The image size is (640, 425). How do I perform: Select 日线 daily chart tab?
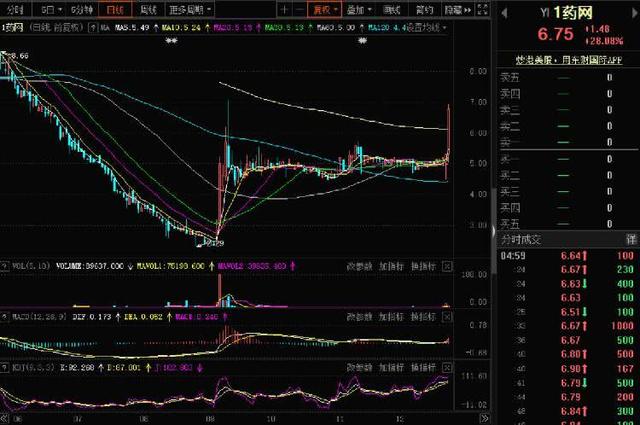[115, 9]
